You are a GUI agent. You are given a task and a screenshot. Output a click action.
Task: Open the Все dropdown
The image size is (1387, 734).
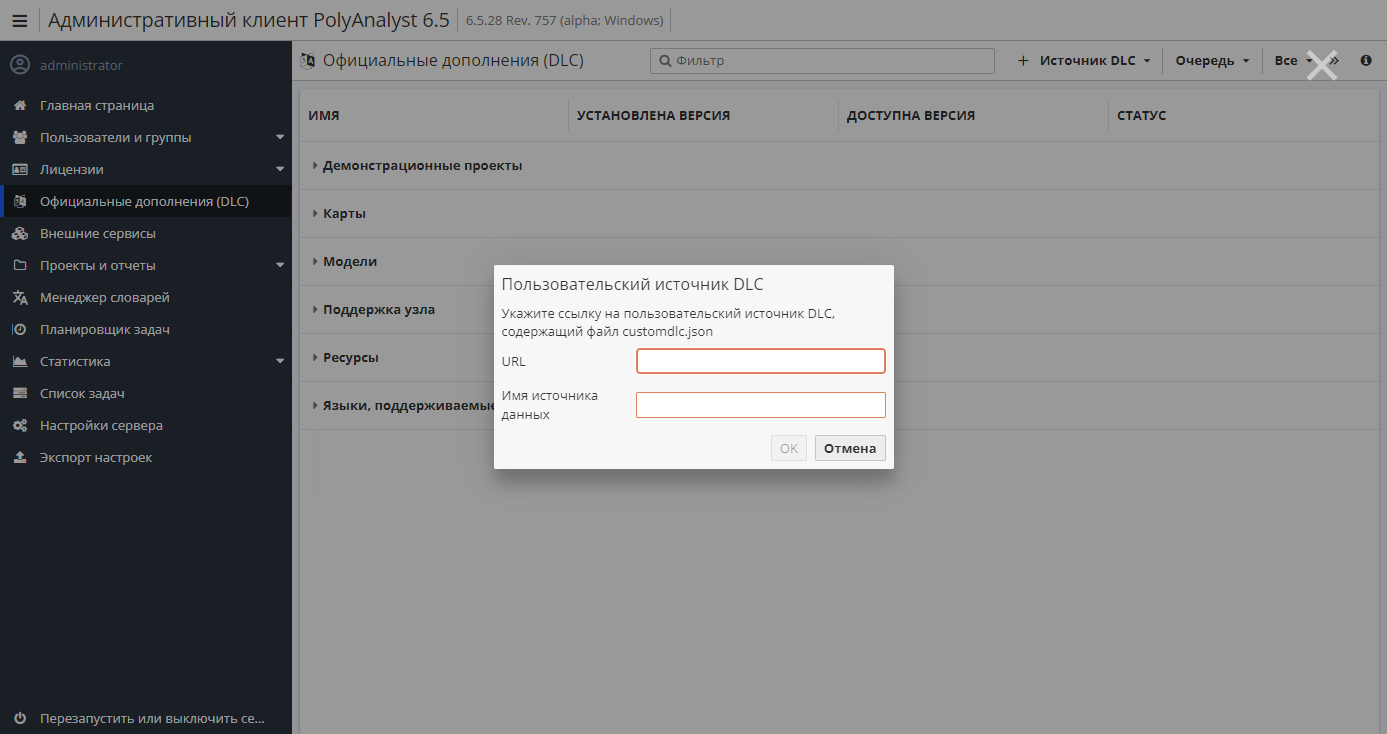pyautogui.click(x=1293, y=61)
